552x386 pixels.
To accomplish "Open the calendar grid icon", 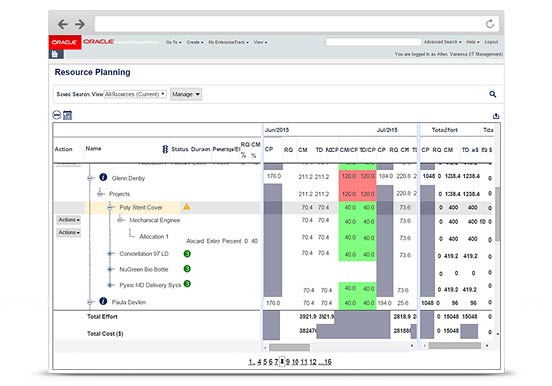I will [x=68, y=115].
